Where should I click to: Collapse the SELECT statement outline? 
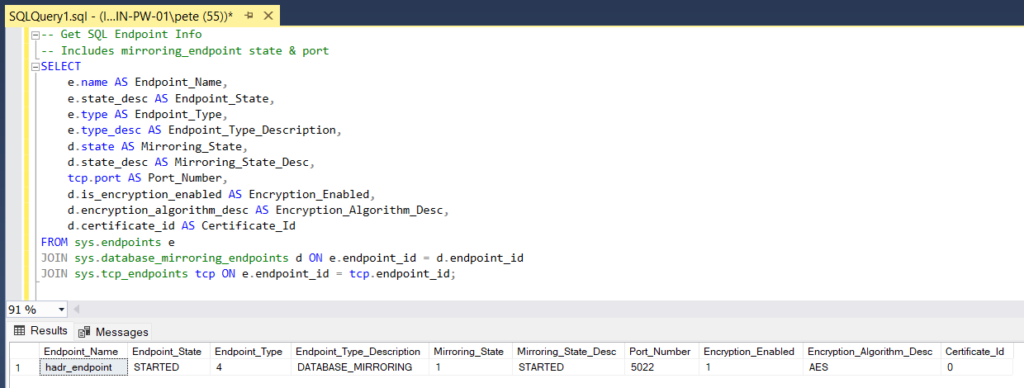(x=36, y=67)
